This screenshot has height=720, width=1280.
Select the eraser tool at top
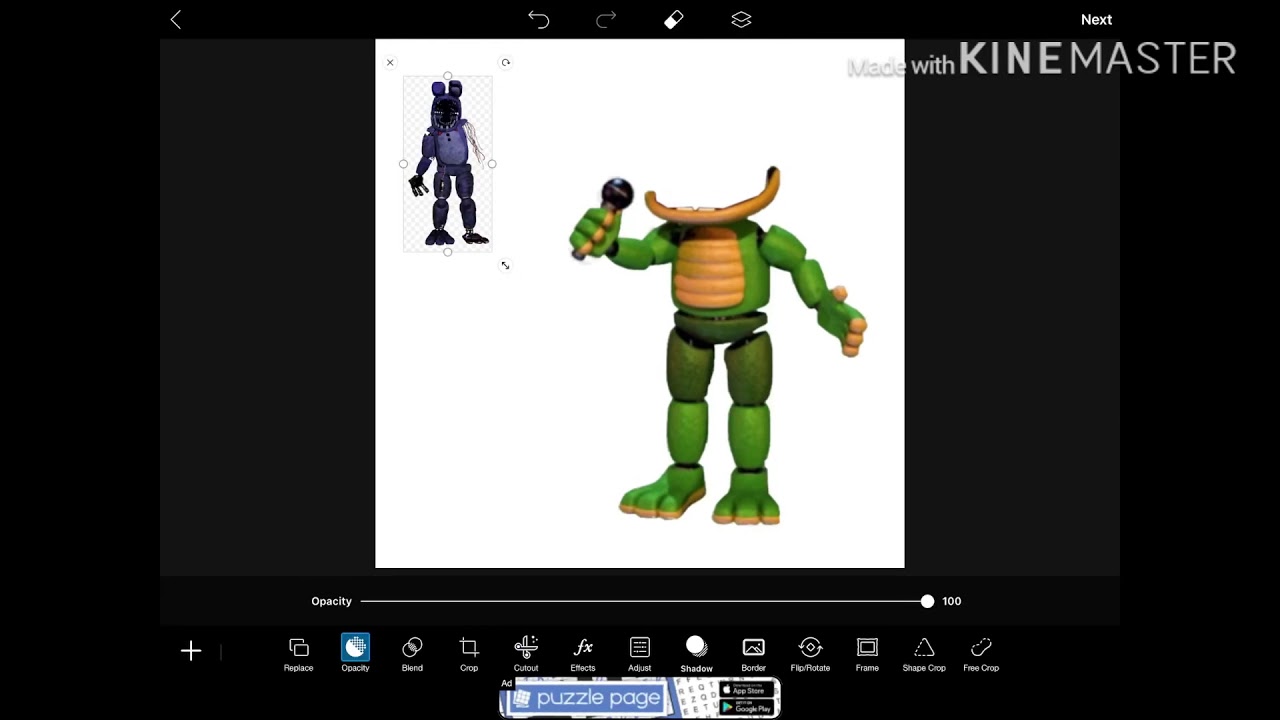(673, 19)
